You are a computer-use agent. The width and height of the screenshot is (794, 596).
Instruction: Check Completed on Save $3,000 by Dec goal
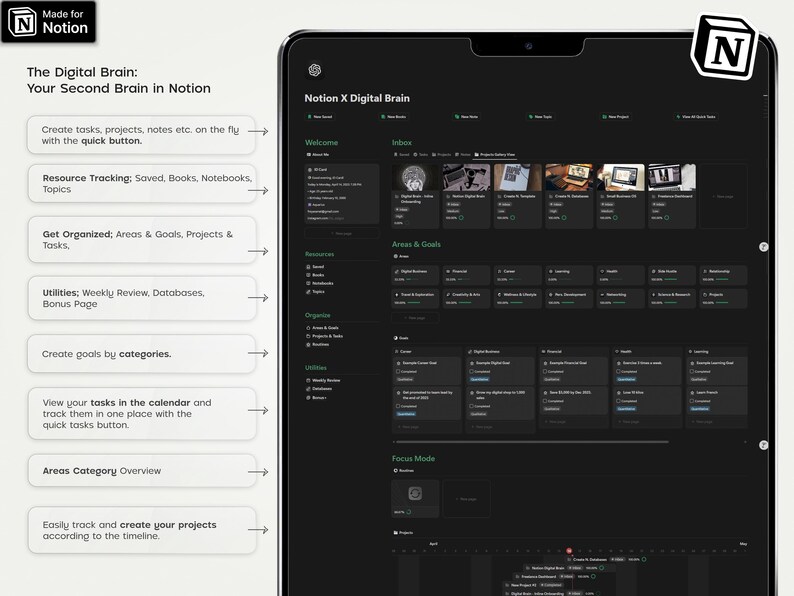tap(545, 401)
